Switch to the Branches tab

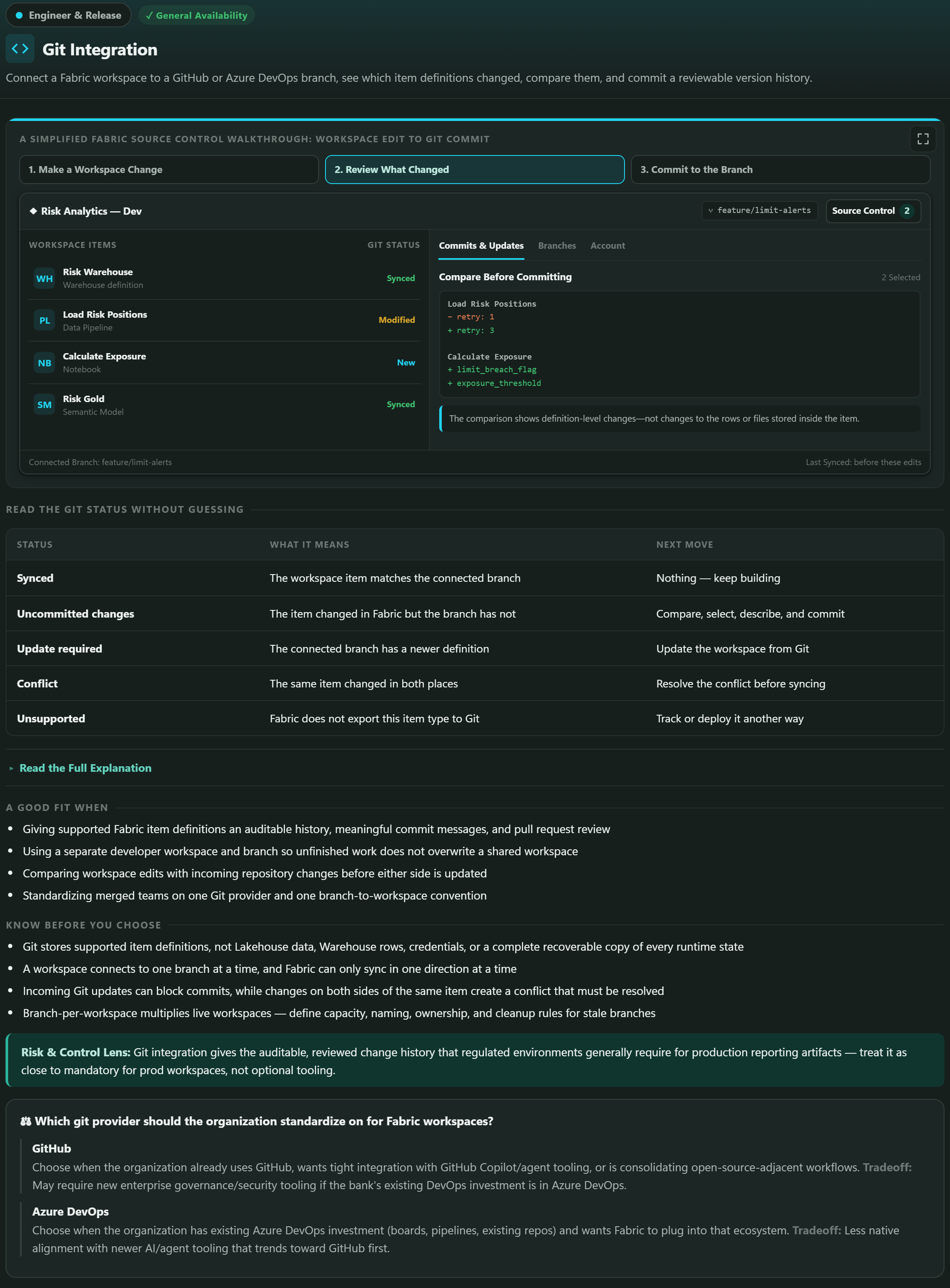pos(557,245)
